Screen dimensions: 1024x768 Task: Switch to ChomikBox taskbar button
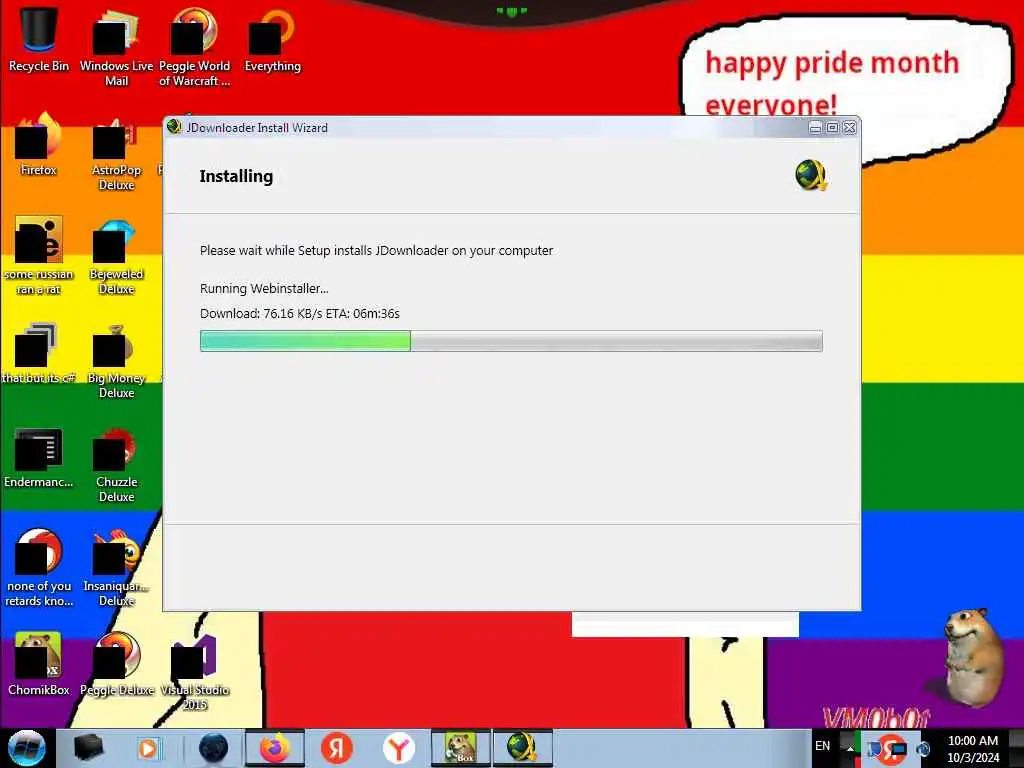[460, 748]
